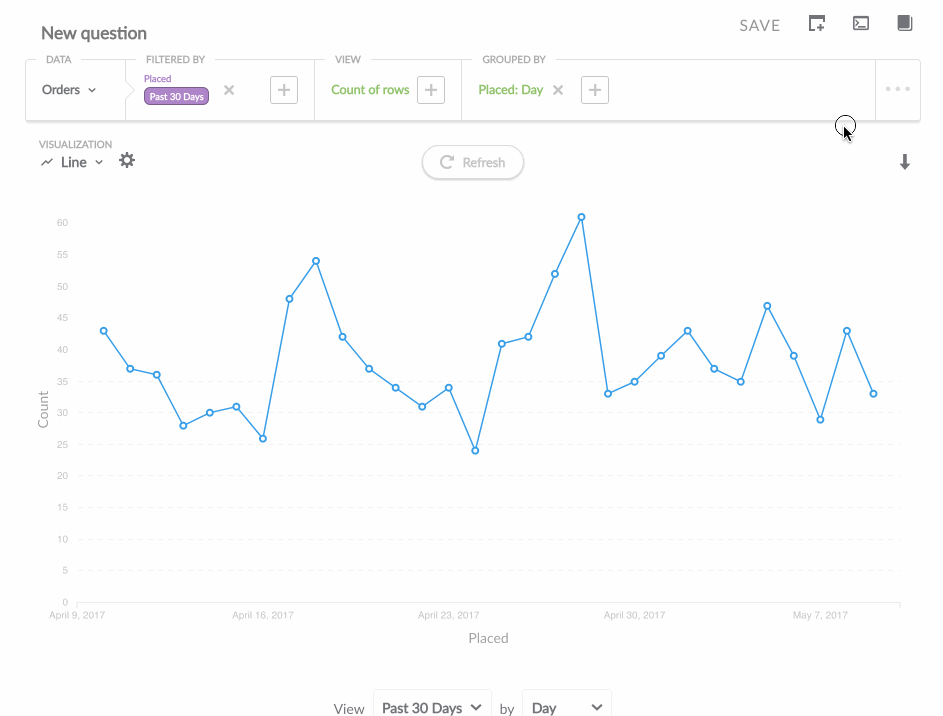Add another metric next to Count of rows
This screenshot has height=716, width=943.
click(x=430, y=90)
